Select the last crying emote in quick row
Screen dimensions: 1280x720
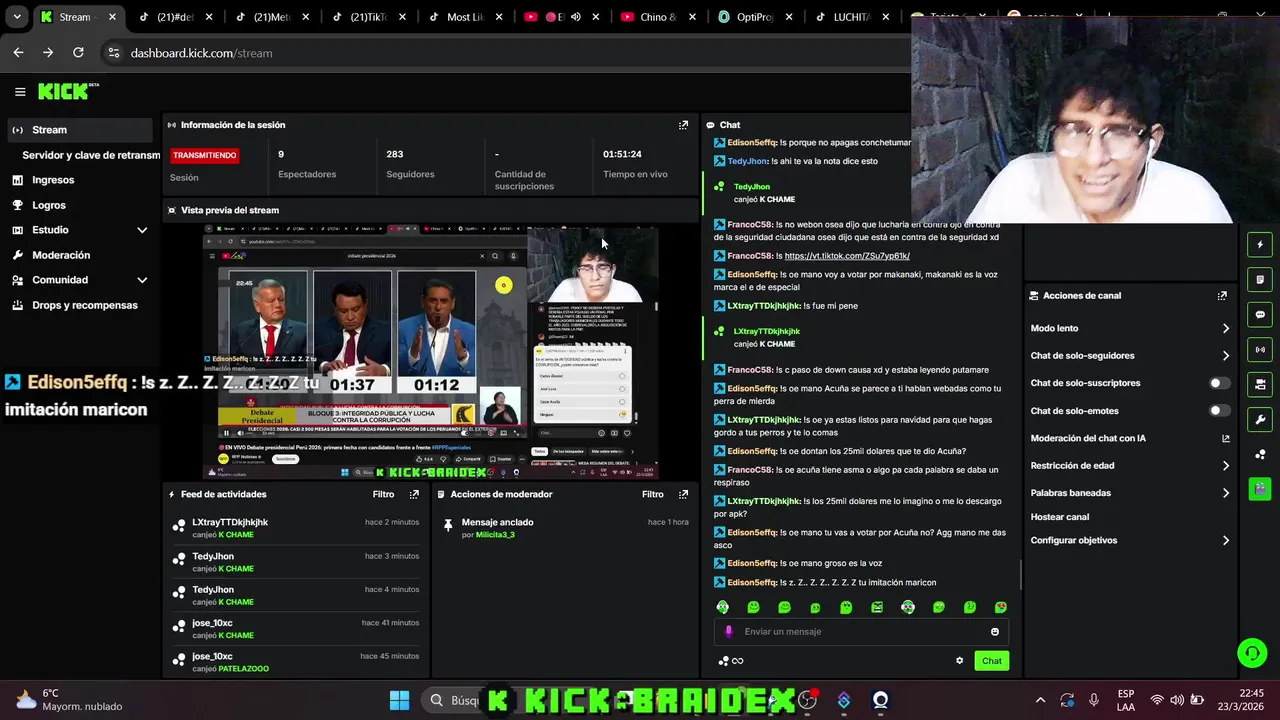[x=1000, y=607]
